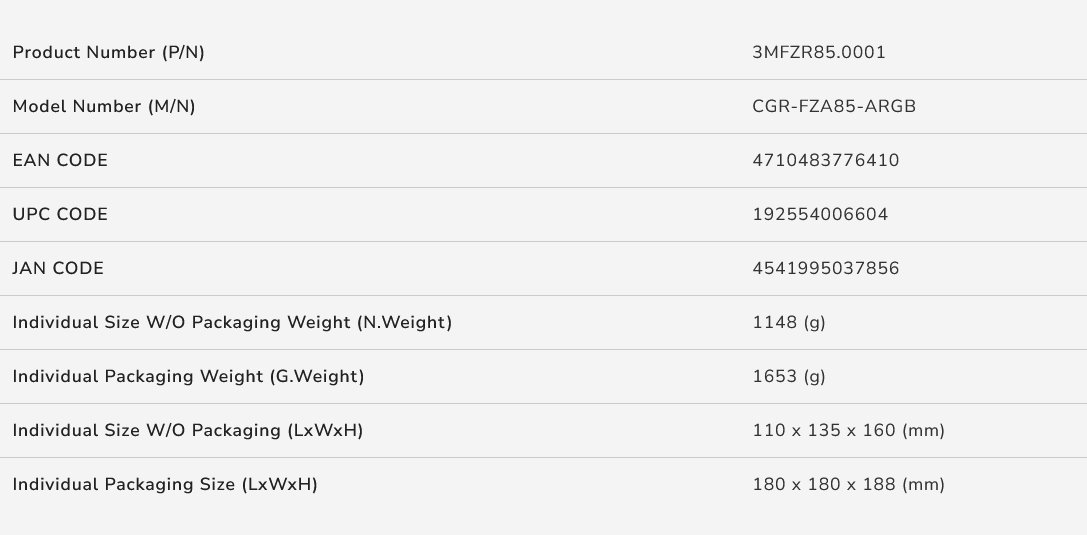Select the EAN value 4710483776410
The height and width of the screenshot is (535, 1087).
click(826, 160)
